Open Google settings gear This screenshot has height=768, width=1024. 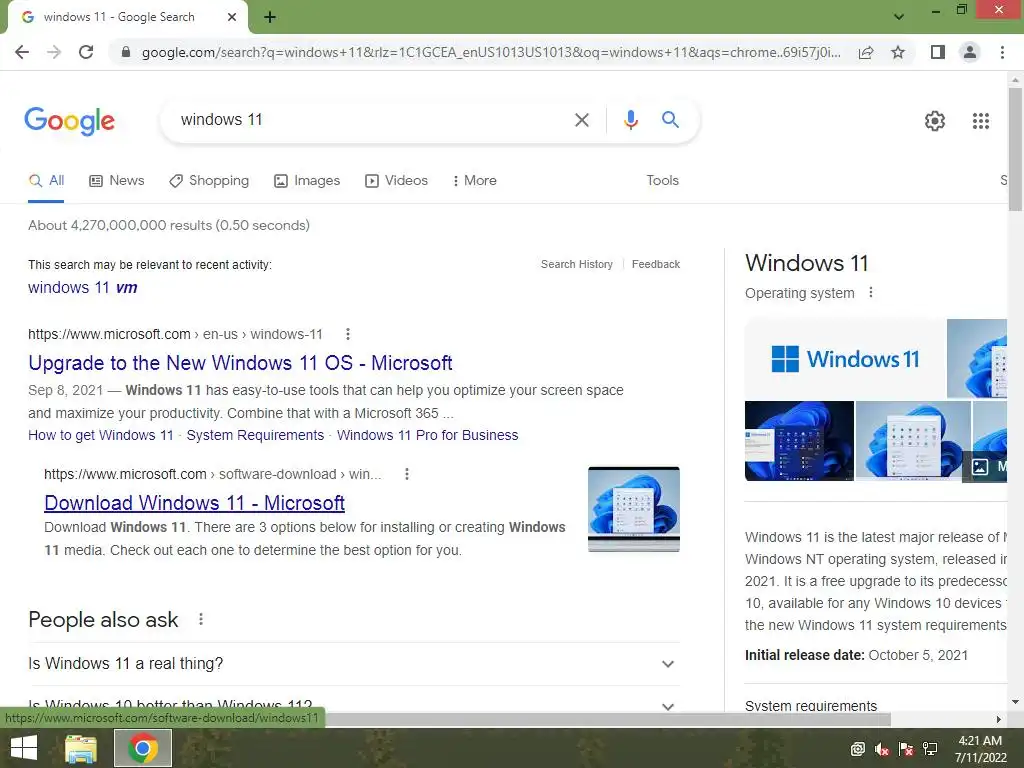click(935, 121)
